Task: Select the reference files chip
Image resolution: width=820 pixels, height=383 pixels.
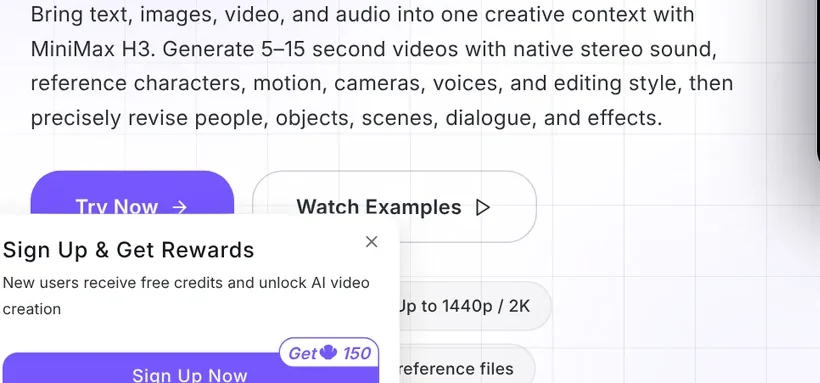Action: tap(468, 365)
